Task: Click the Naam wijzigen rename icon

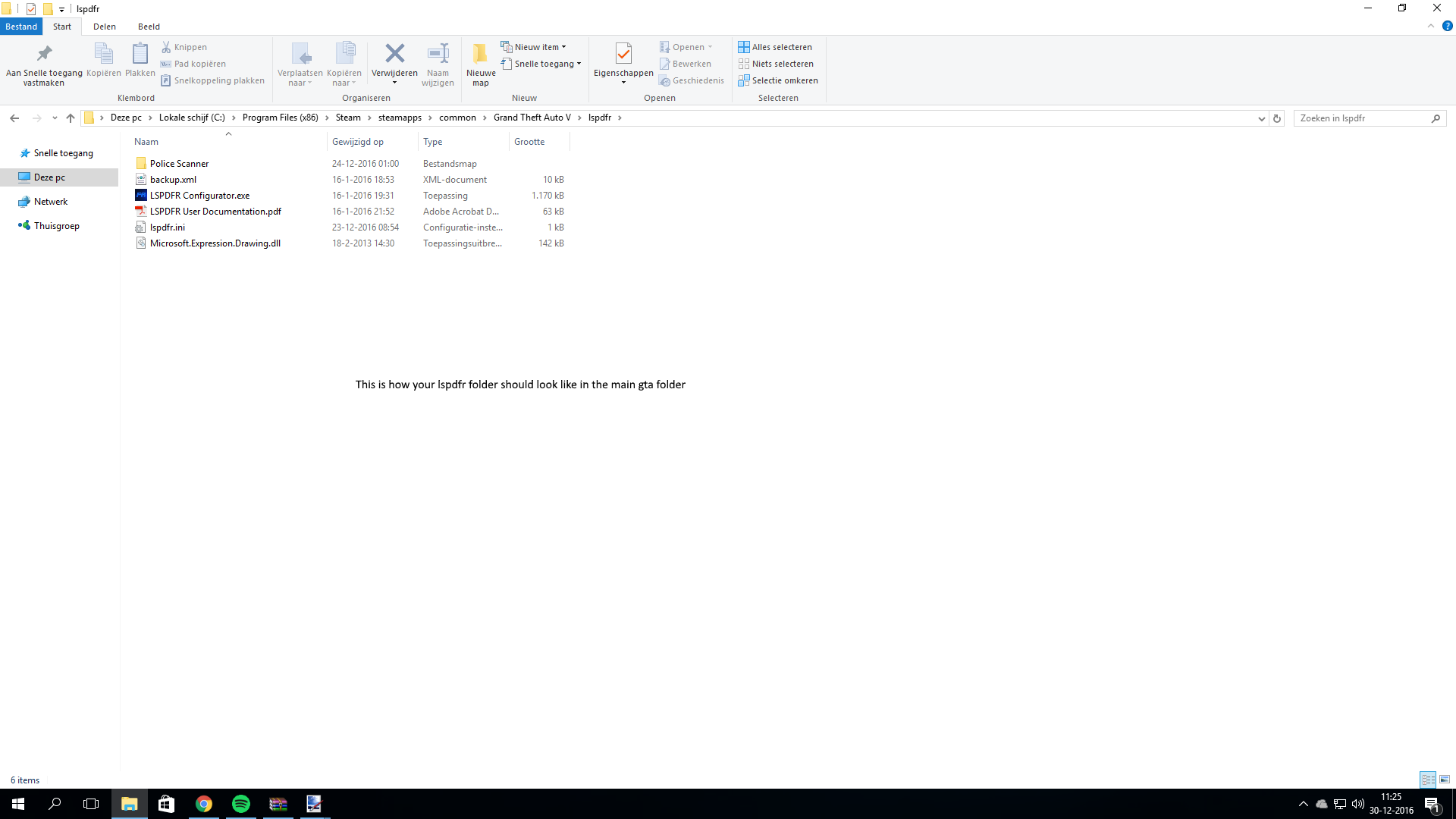Action: (438, 54)
